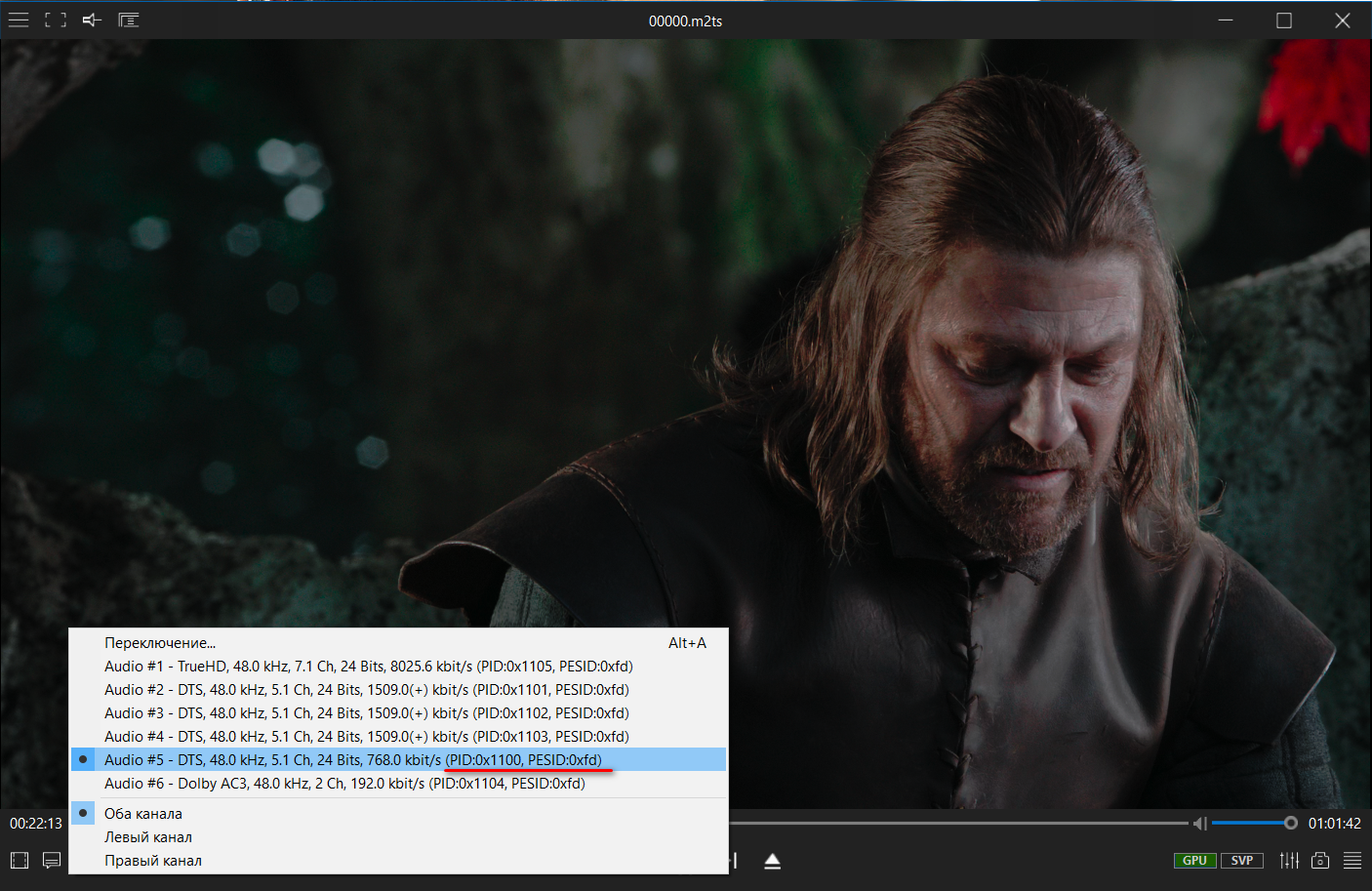Open the equalizer sliders icon
The width and height of the screenshot is (1372, 891).
click(1289, 861)
